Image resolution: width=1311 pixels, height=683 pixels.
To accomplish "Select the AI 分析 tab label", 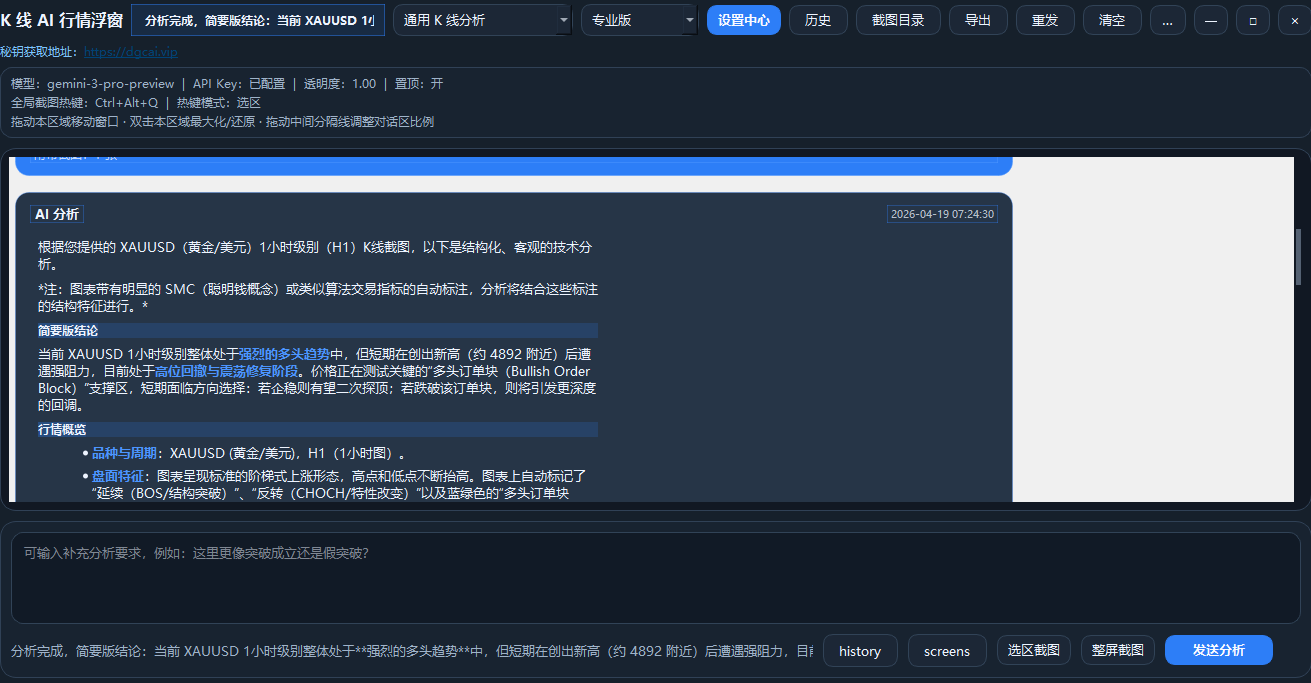I will click(57, 214).
